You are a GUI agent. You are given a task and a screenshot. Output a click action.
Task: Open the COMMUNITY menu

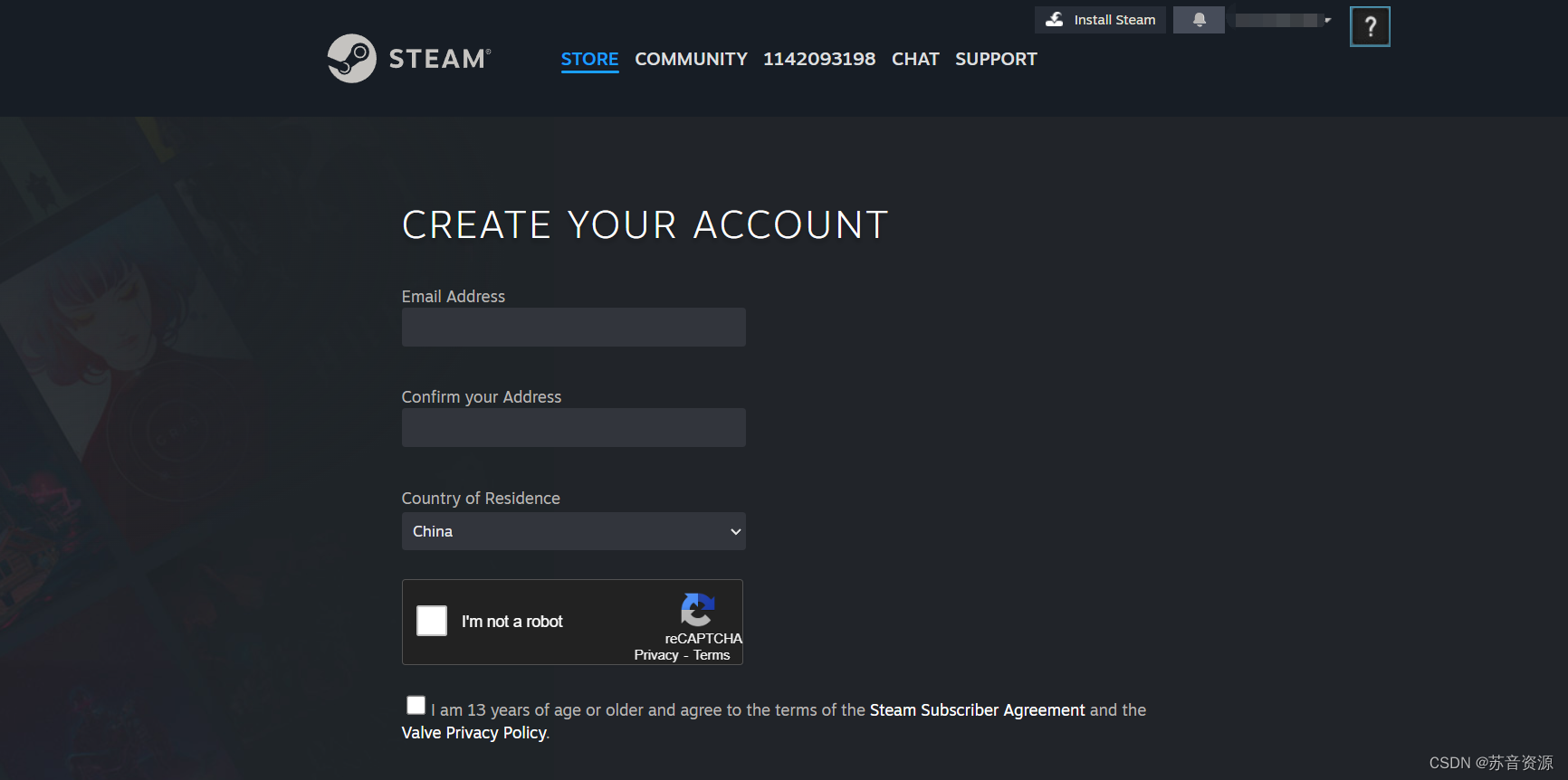point(691,59)
